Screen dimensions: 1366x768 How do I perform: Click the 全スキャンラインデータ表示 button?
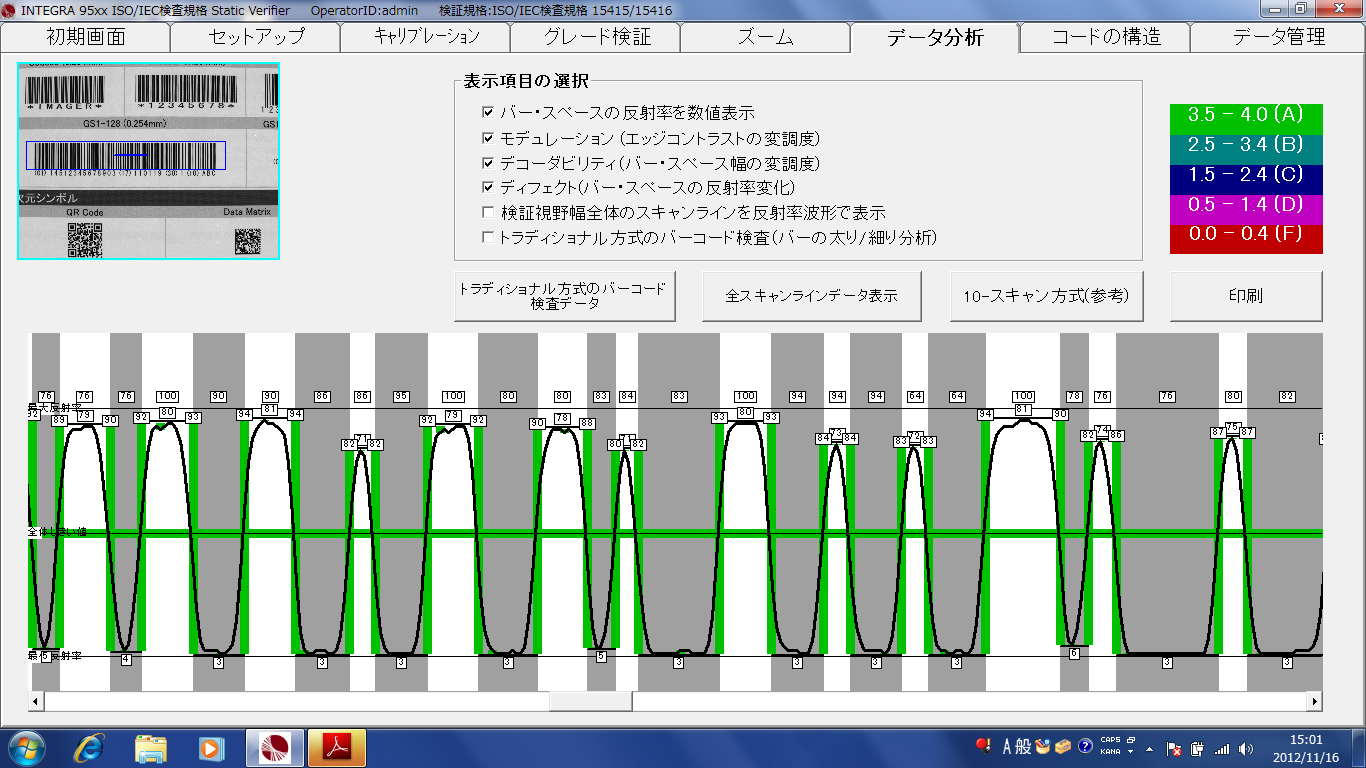811,296
